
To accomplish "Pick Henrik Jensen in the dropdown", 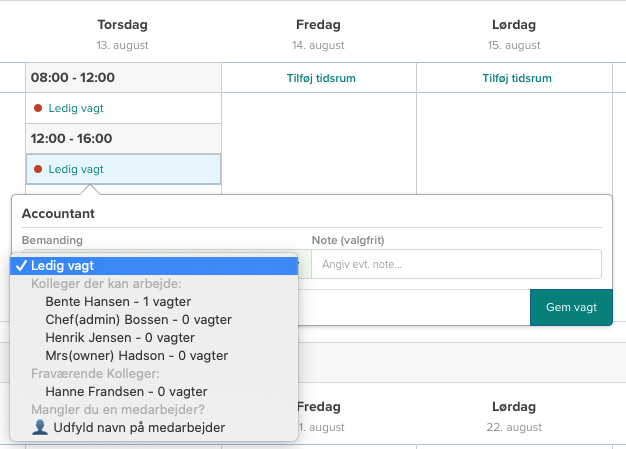I will coord(118,337).
